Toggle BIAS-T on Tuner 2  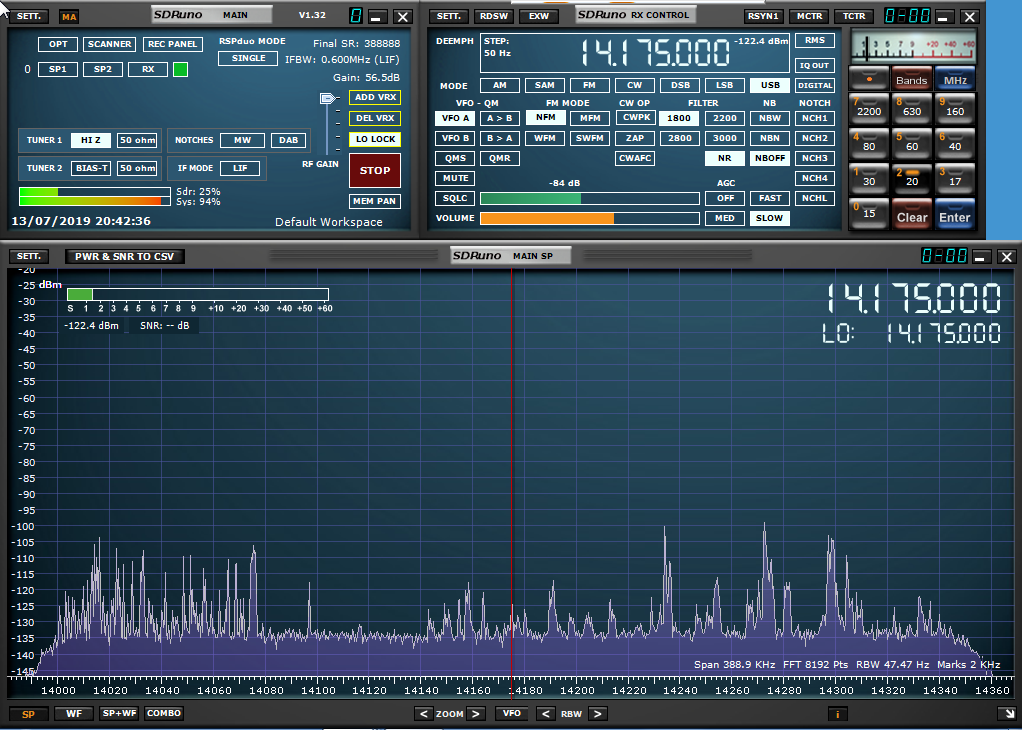tap(91, 168)
